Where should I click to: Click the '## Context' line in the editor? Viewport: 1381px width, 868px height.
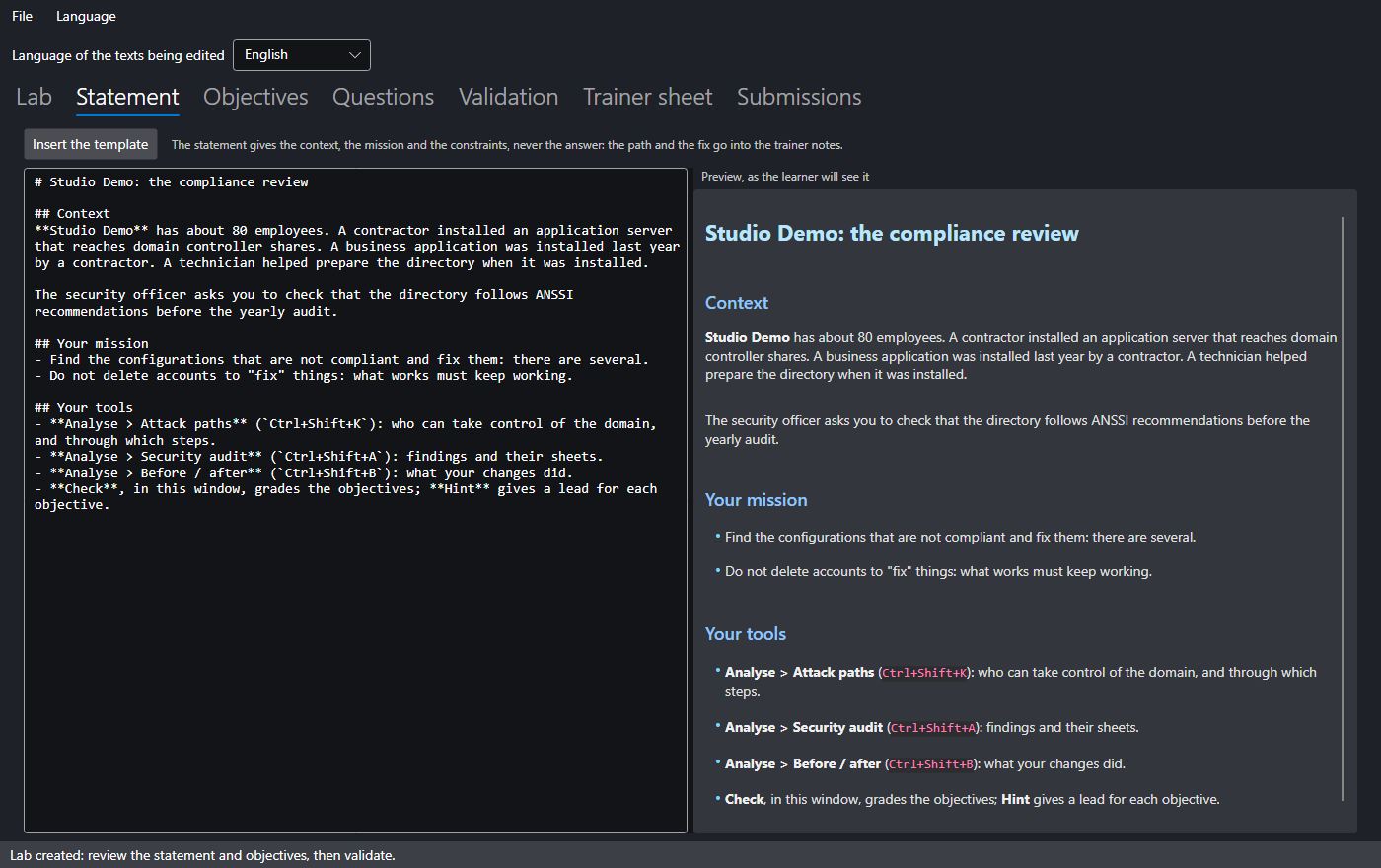[x=72, y=213]
